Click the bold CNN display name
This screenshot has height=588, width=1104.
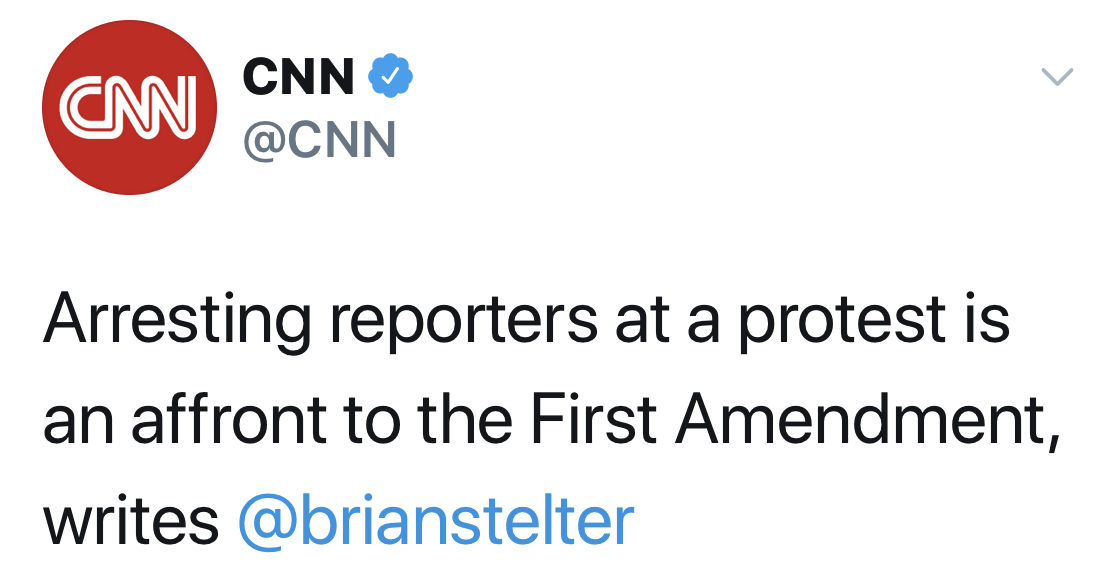coord(299,77)
